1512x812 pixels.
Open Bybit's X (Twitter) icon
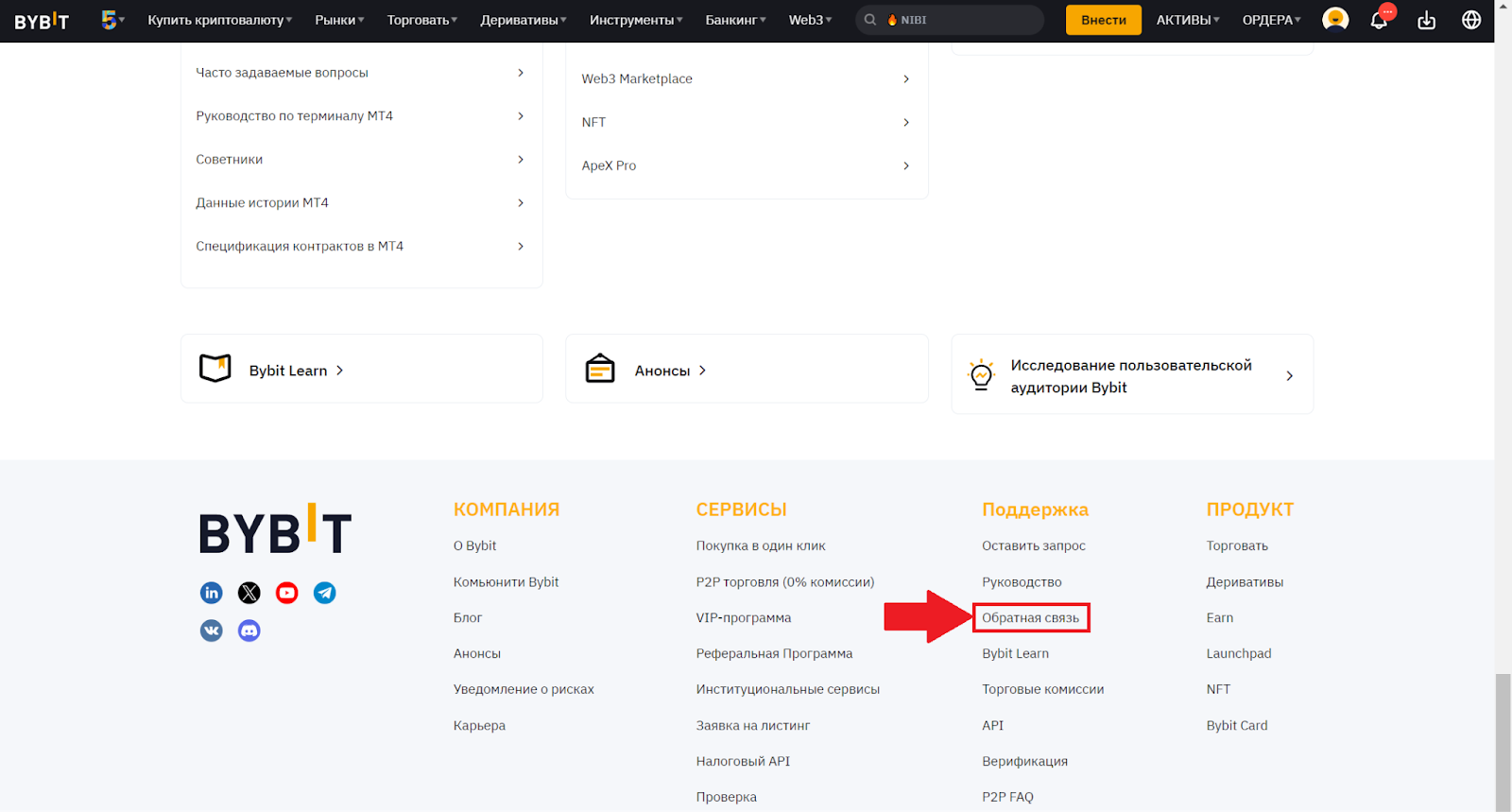pos(249,593)
